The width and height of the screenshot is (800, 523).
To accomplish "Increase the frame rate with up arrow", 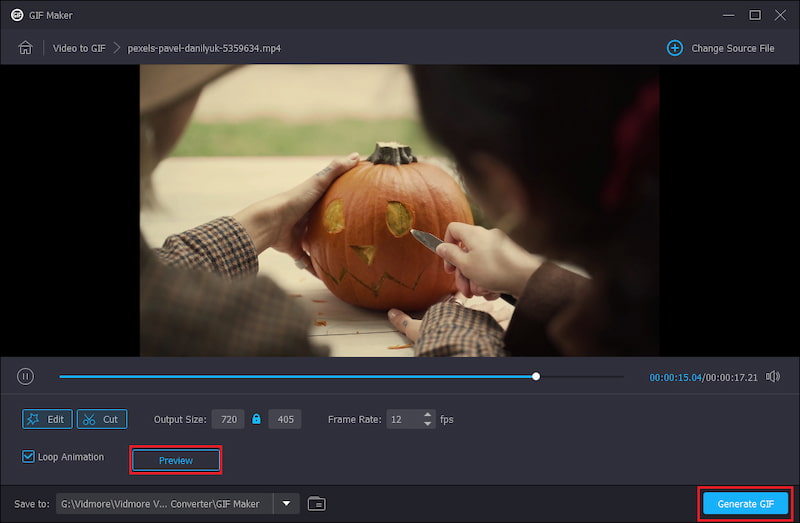I will (x=428, y=415).
